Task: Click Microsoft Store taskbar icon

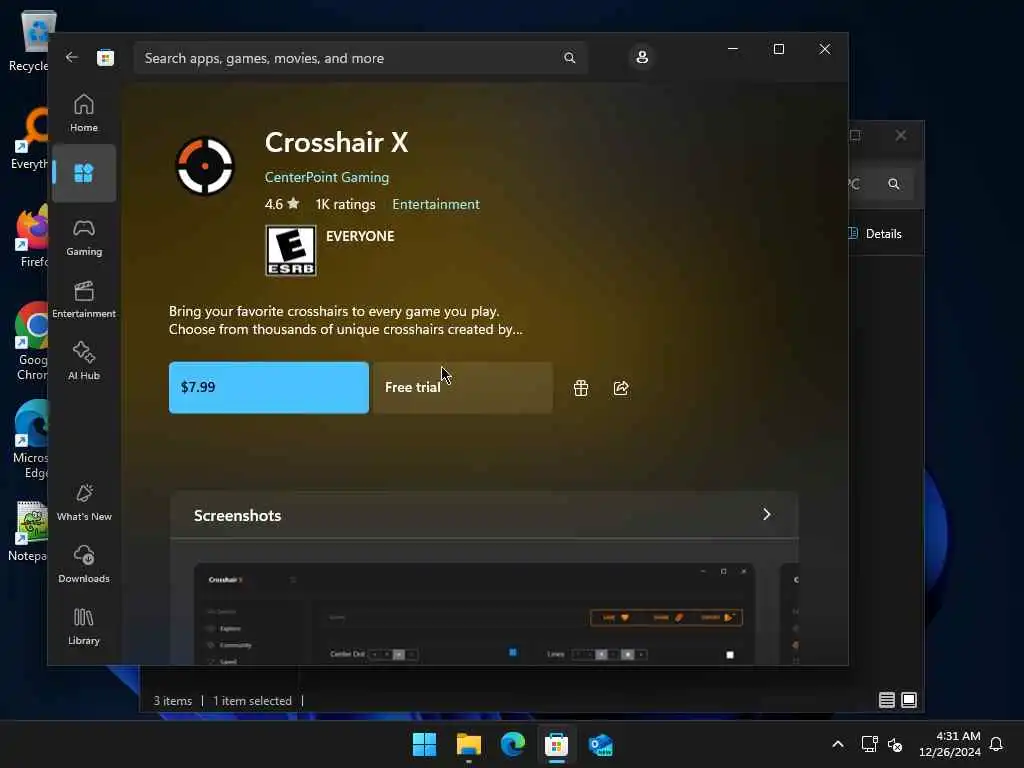Action: [556, 744]
